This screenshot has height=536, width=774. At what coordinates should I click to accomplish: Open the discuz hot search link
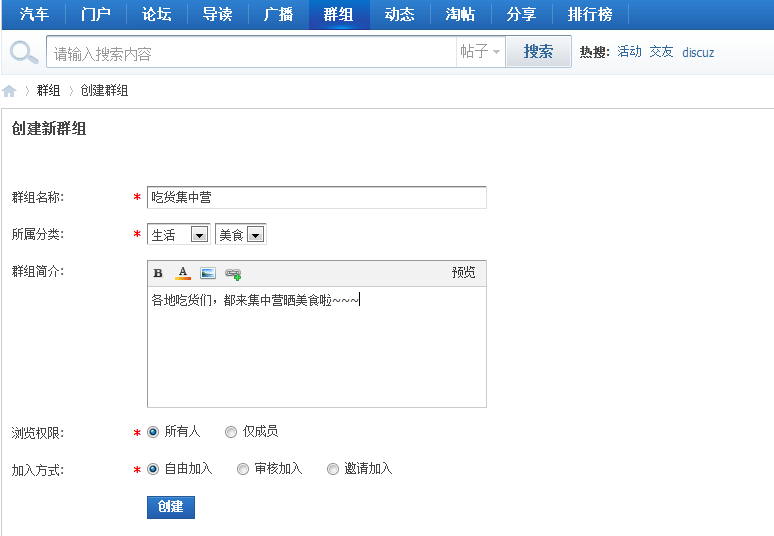[698, 52]
